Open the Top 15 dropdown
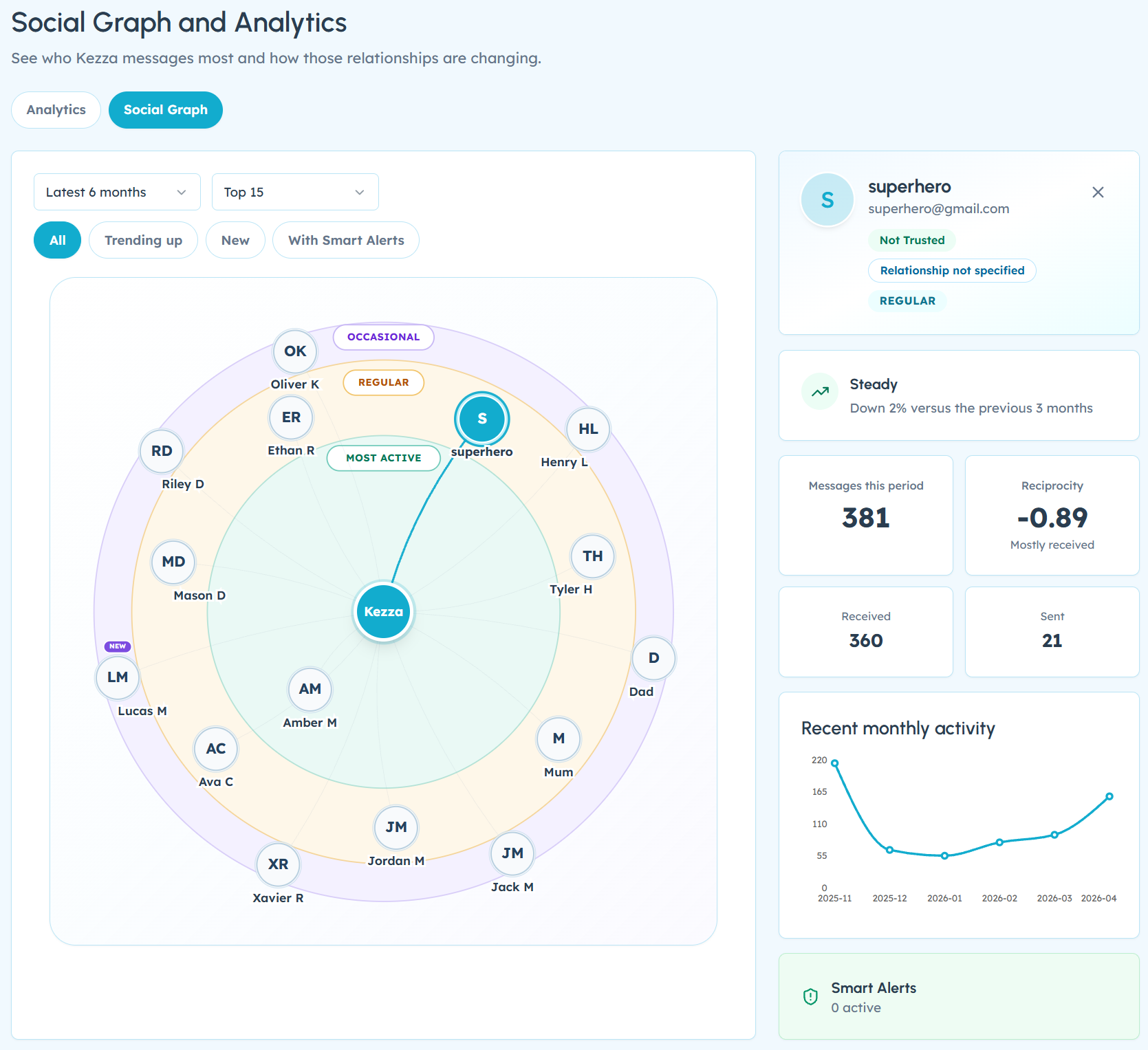 click(x=295, y=192)
